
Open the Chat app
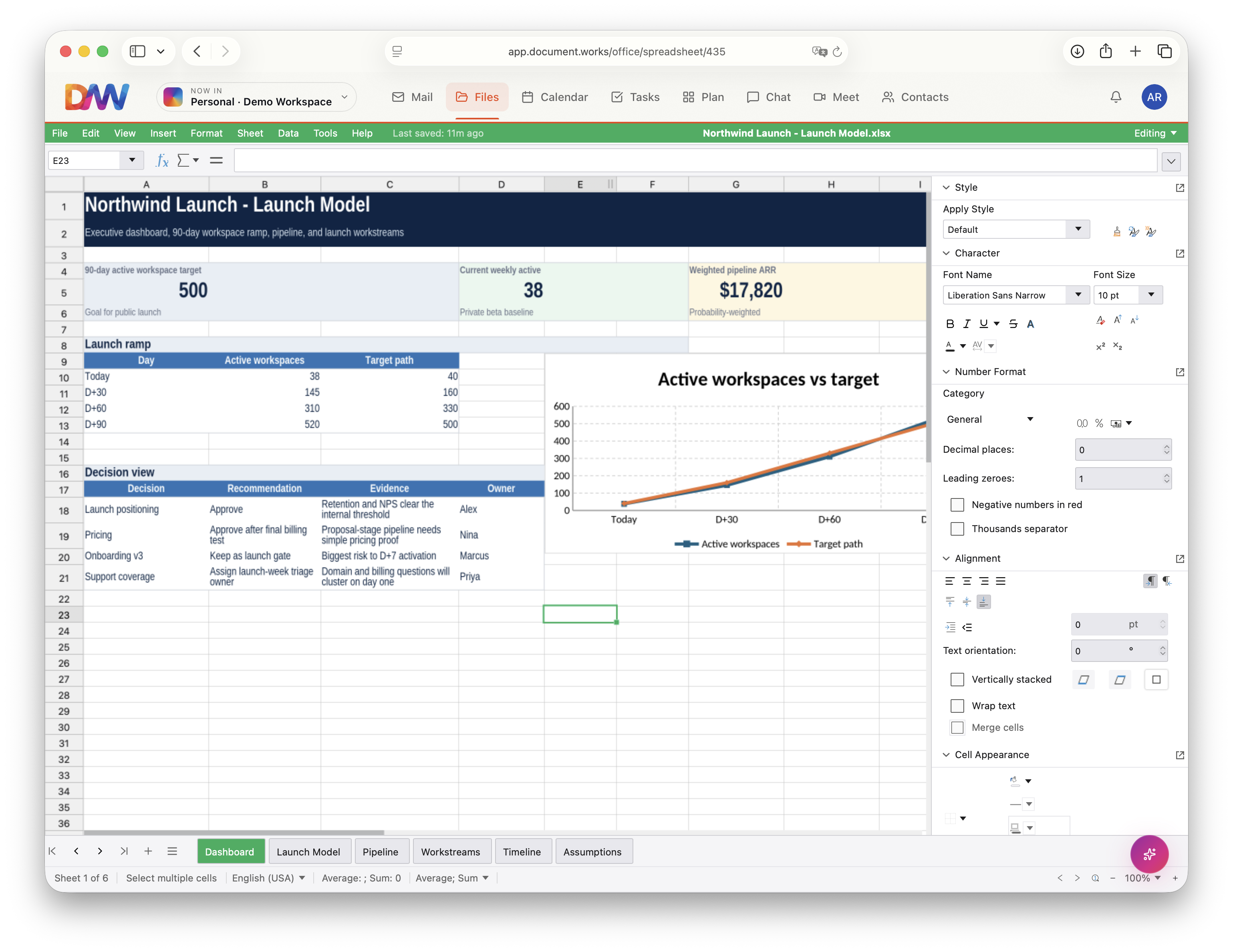coord(768,97)
